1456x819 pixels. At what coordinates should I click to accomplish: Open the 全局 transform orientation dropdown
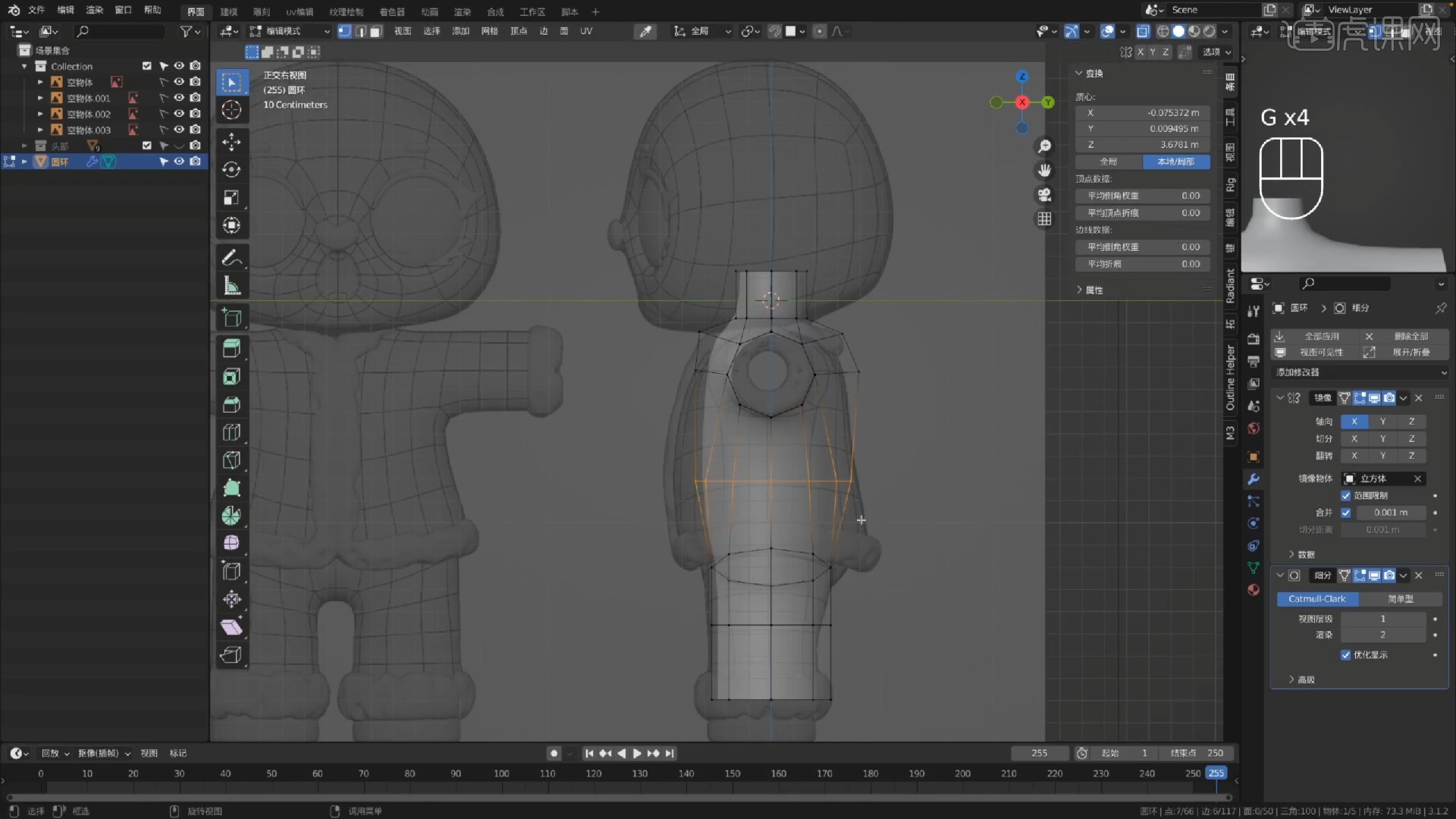click(702, 31)
